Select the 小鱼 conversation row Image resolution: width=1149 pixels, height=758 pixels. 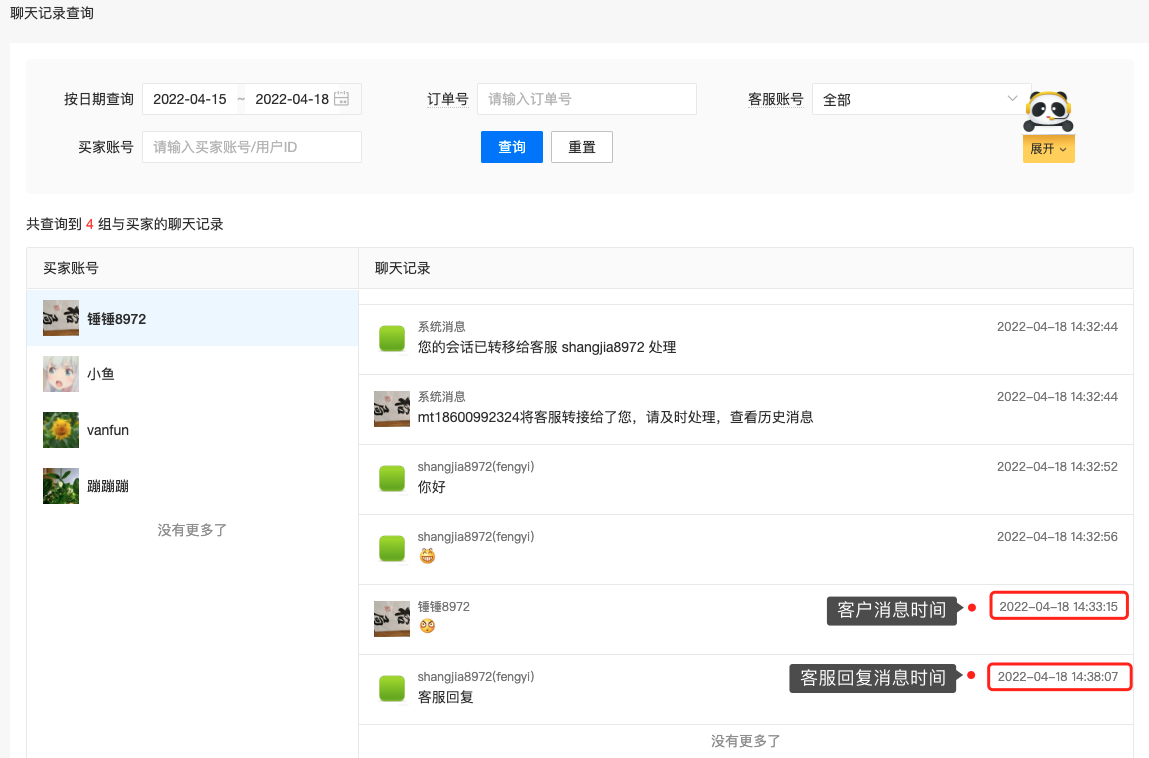point(192,374)
